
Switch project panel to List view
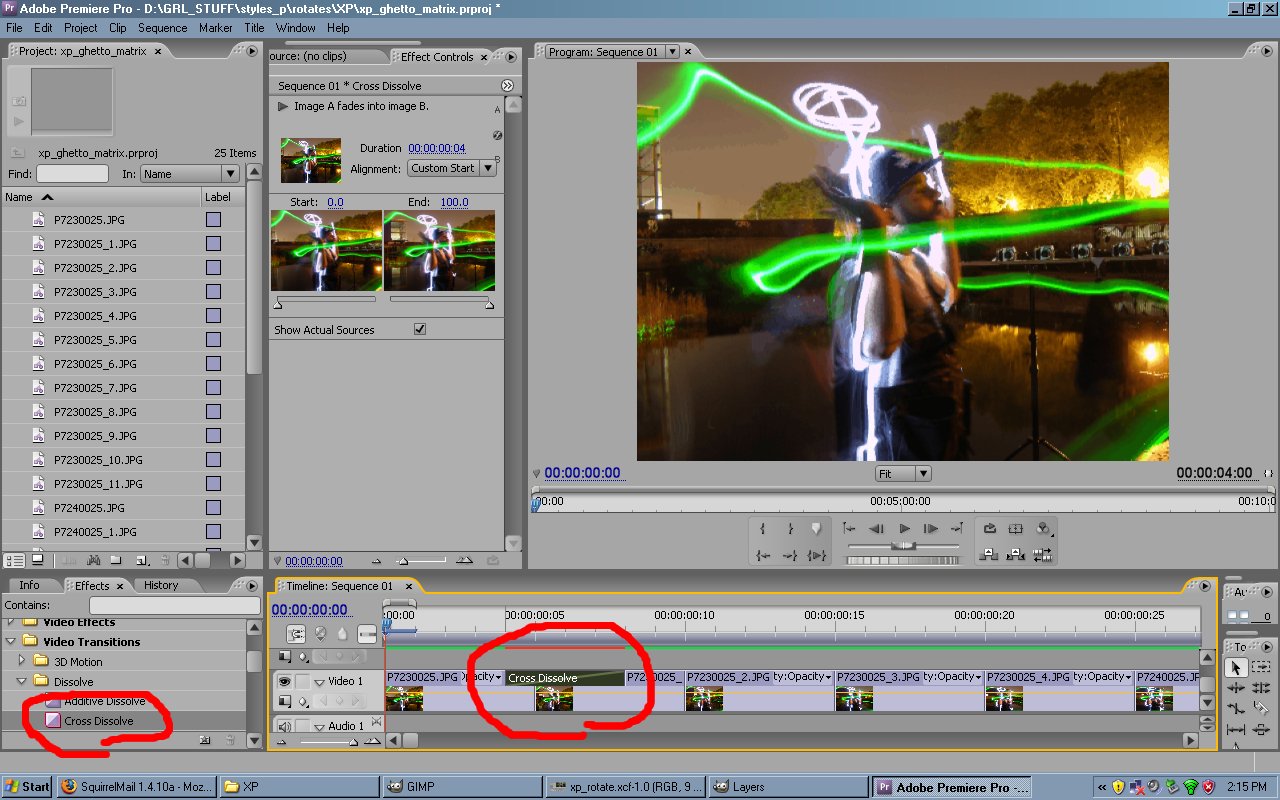[x=15, y=560]
